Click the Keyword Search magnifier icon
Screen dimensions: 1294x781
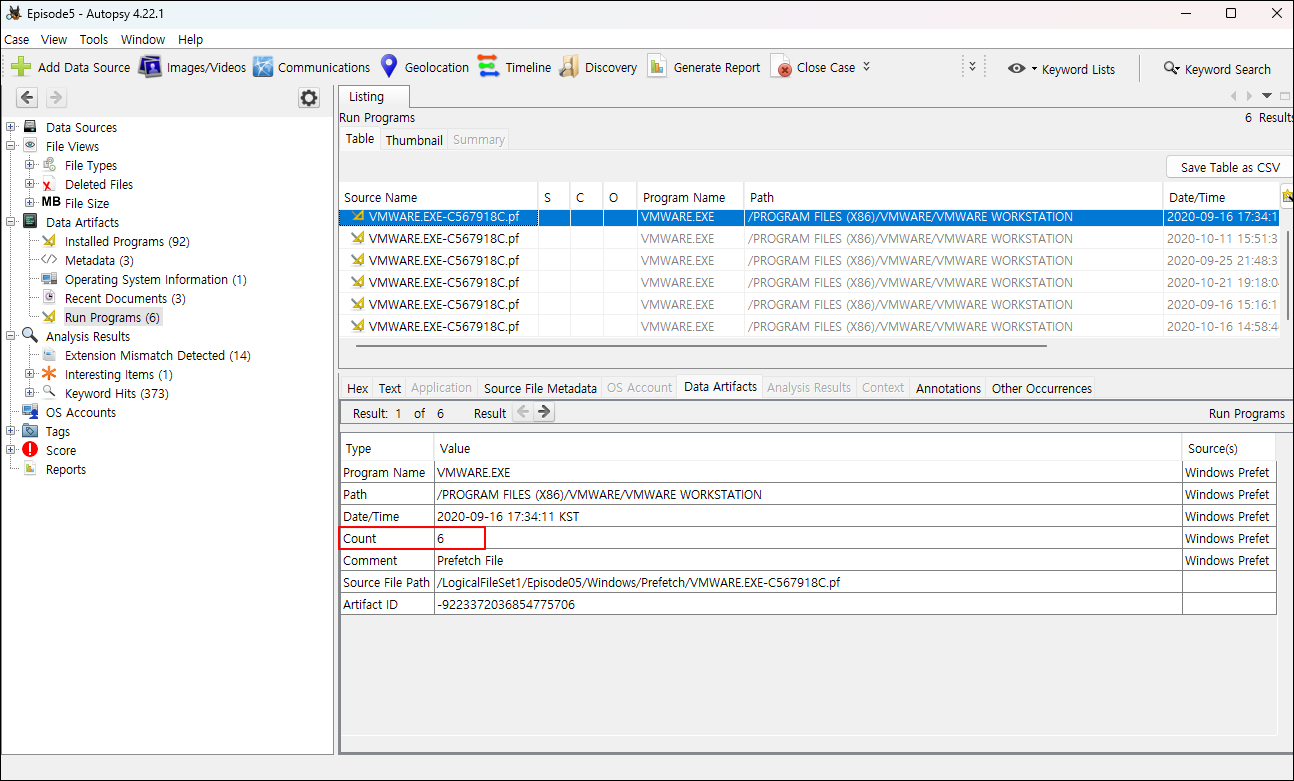[1171, 68]
